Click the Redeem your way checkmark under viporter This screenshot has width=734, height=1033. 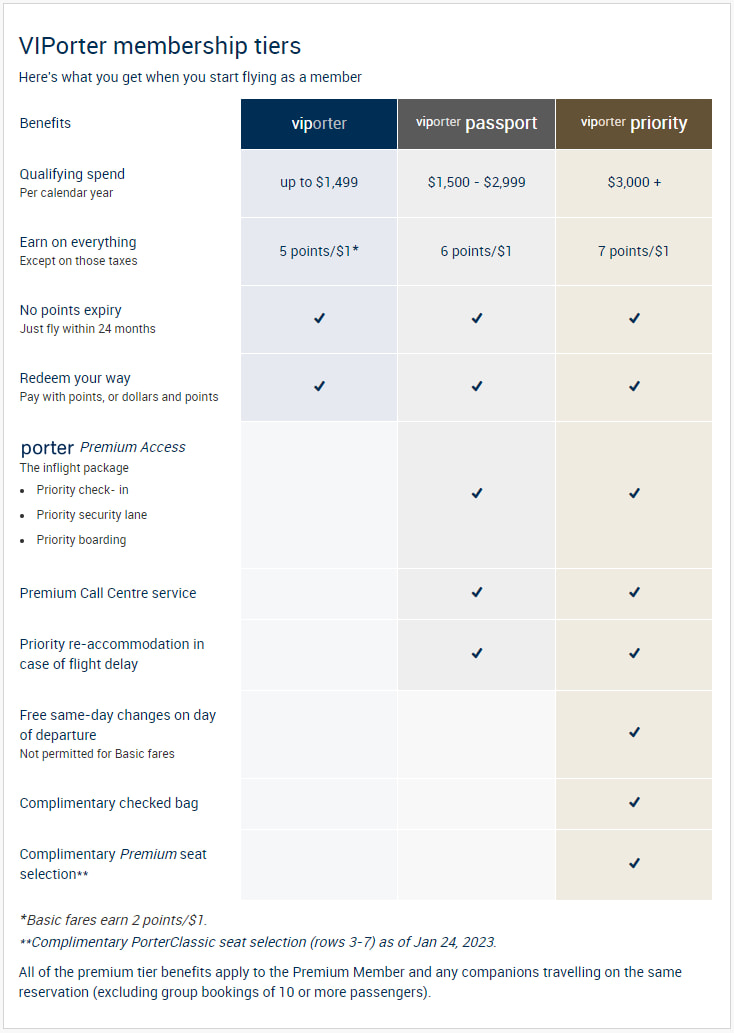point(319,386)
